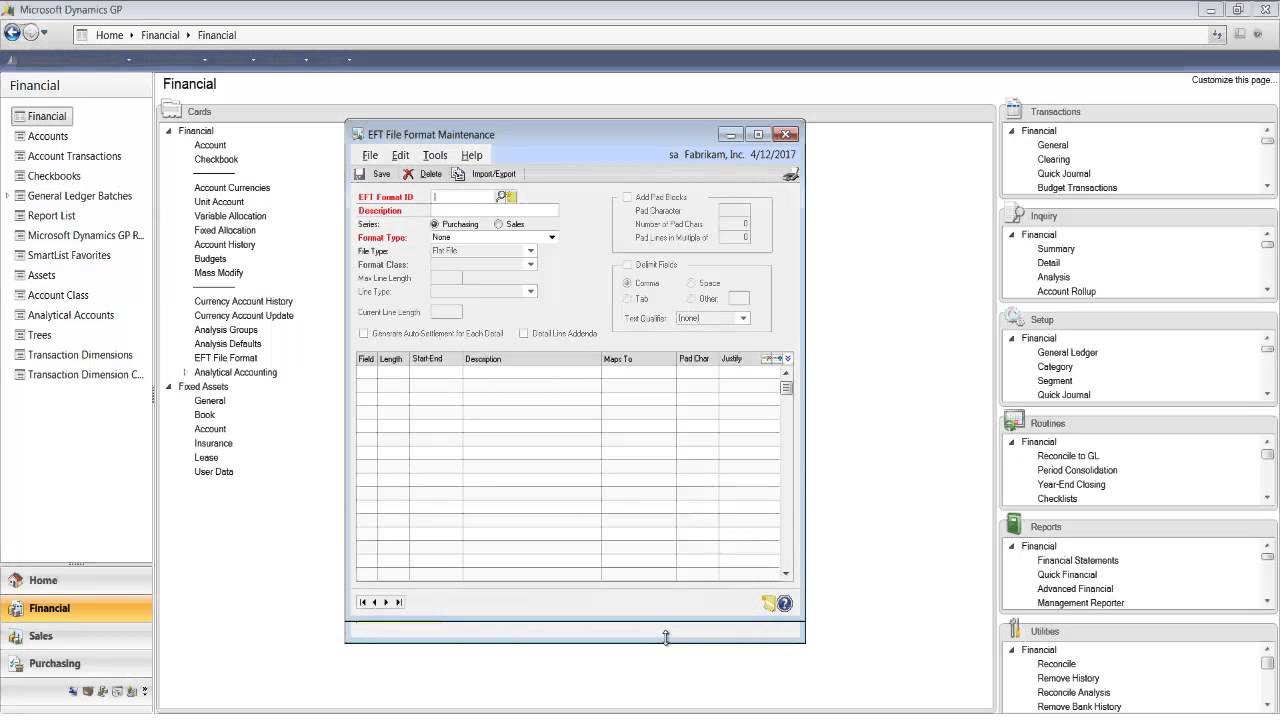Screen dimensions: 1280x720
Task: Select the Sales series radio button
Action: pos(499,224)
